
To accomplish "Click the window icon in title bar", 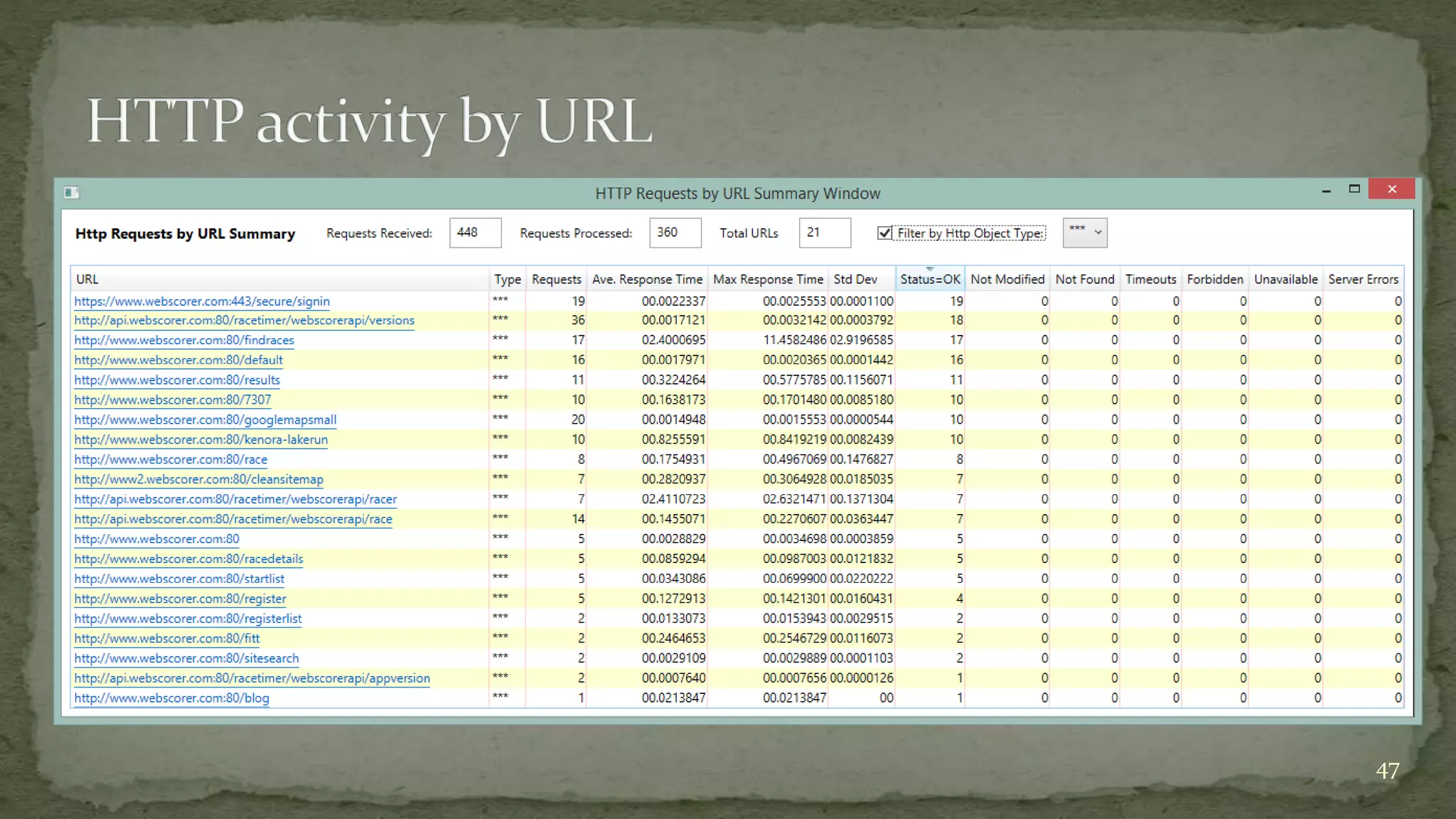I will point(72,193).
